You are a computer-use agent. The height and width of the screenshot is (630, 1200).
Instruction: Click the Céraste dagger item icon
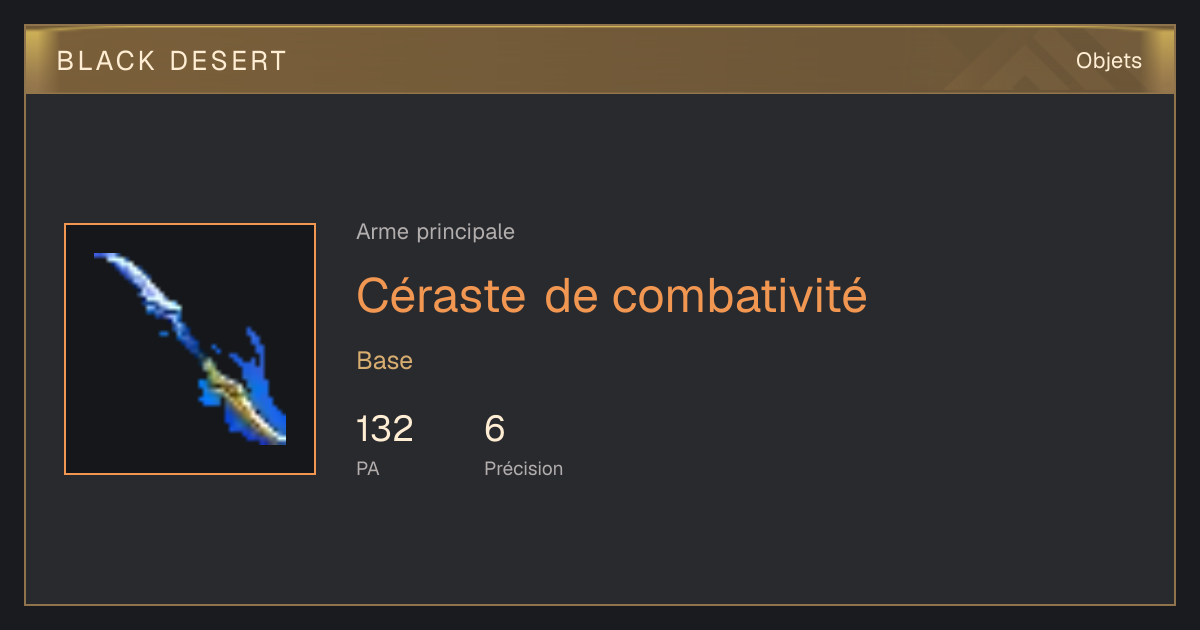click(x=190, y=349)
